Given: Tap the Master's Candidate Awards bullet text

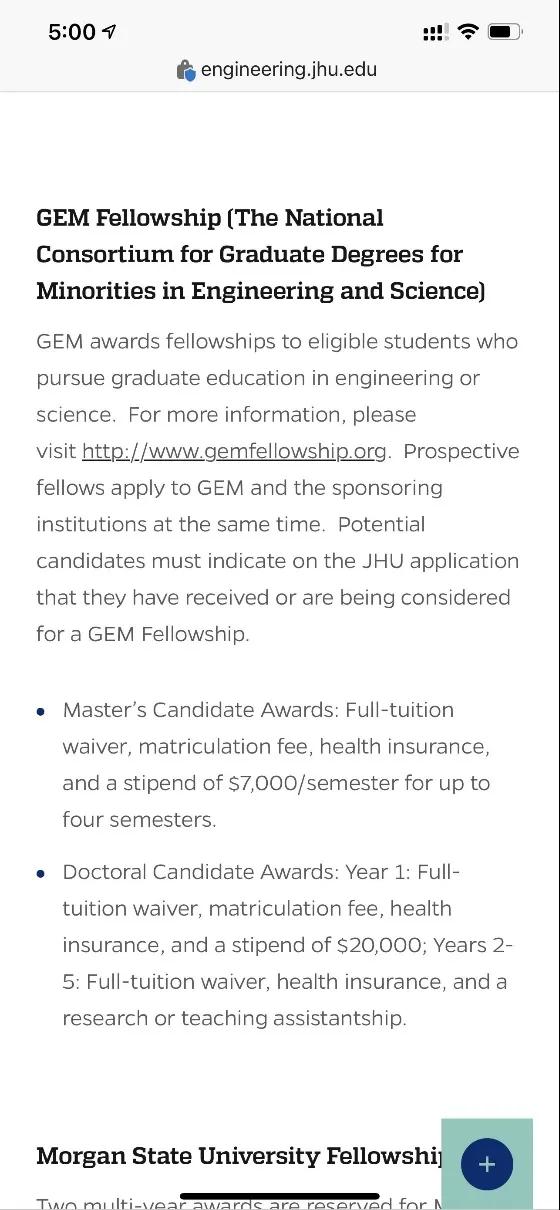Looking at the screenshot, I should coord(276,765).
